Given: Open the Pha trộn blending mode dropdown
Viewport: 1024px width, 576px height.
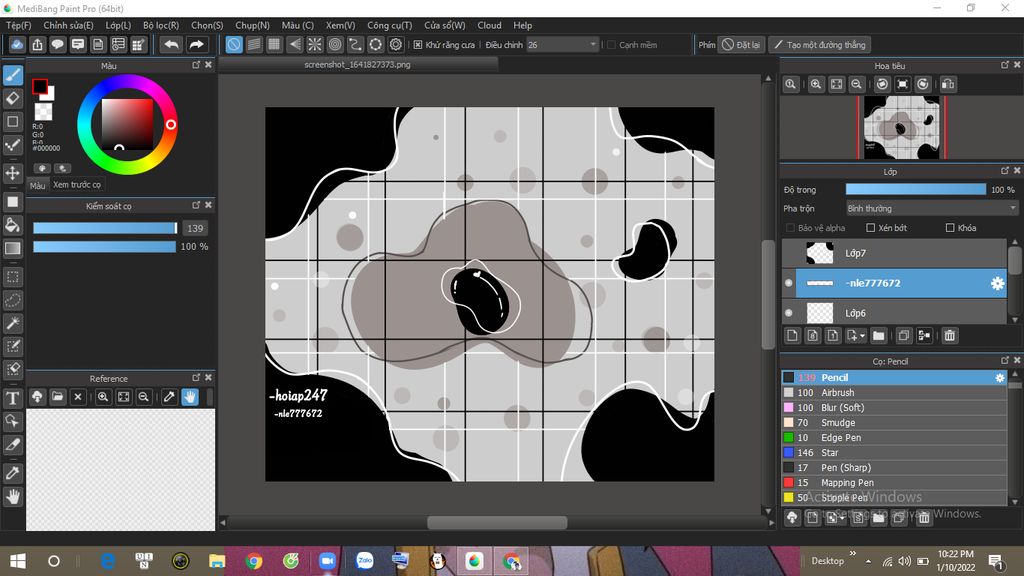Looking at the screenshot, I should [932, 208].
